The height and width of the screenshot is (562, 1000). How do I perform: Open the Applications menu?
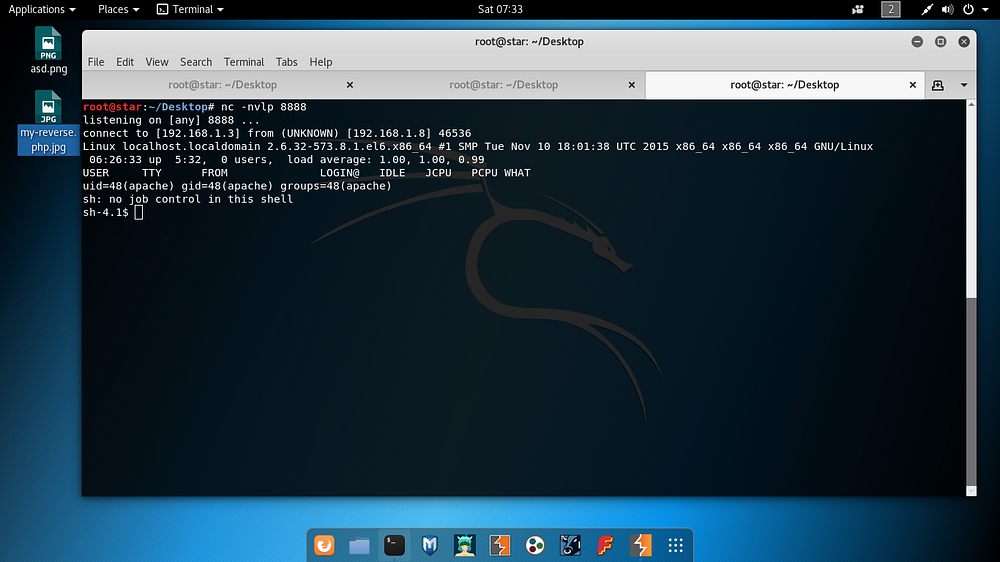click(41, 9)
